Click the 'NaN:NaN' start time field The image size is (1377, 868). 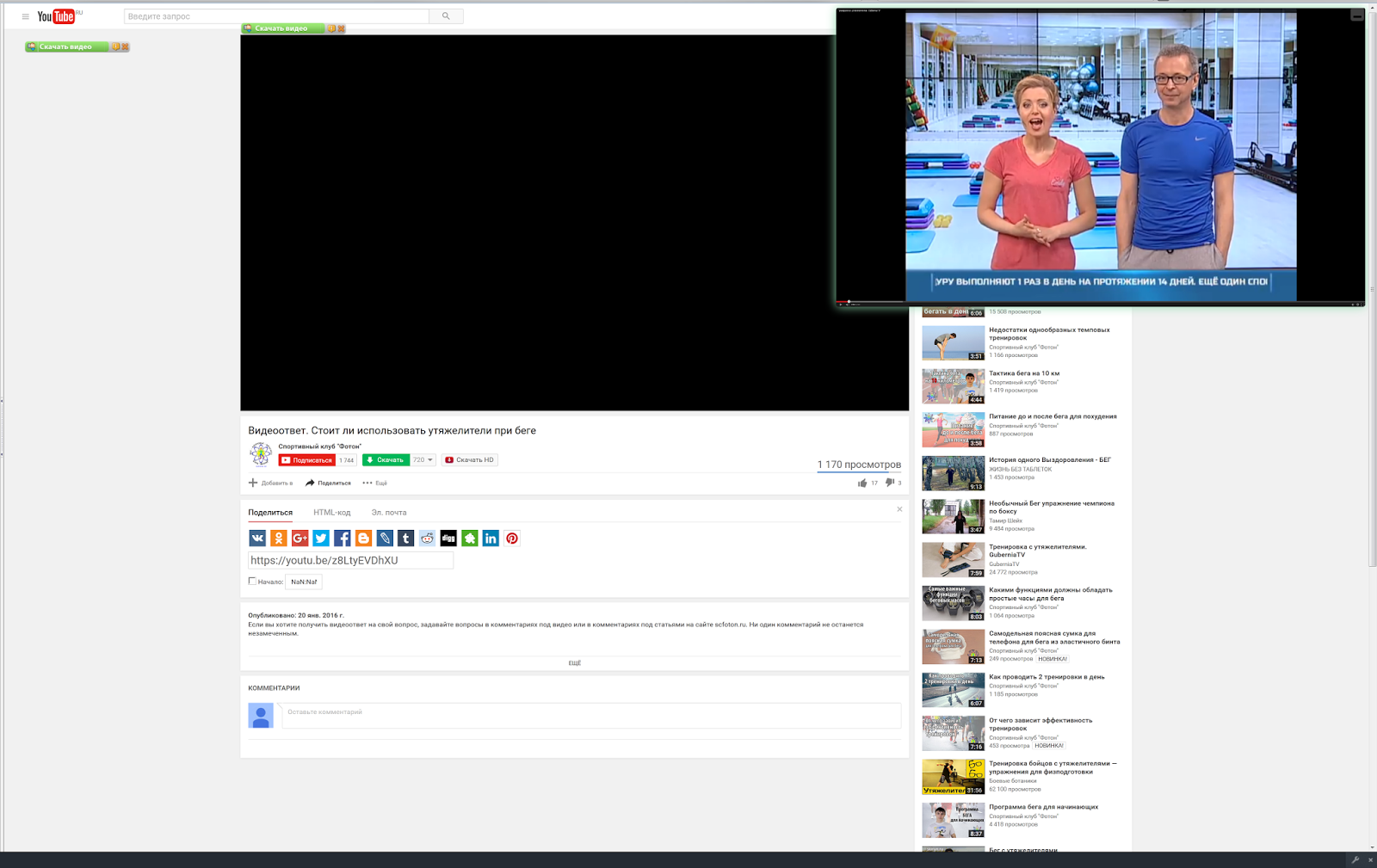point(304,582)
